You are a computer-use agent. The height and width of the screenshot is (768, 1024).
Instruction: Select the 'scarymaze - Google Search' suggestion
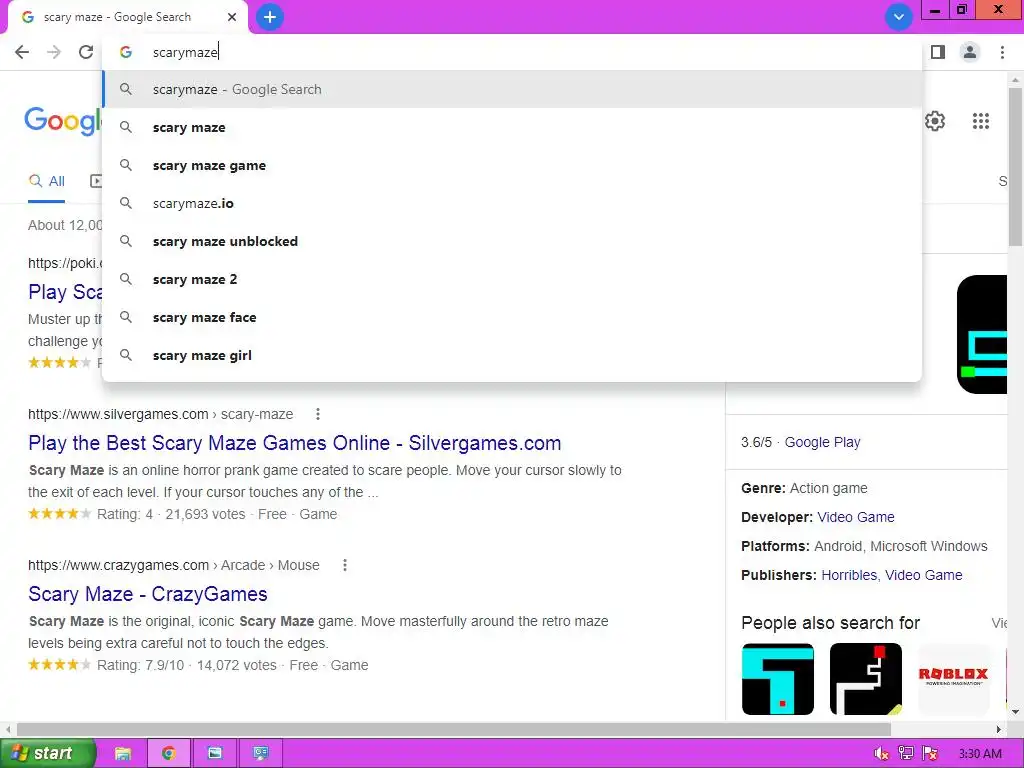point(512,89)
